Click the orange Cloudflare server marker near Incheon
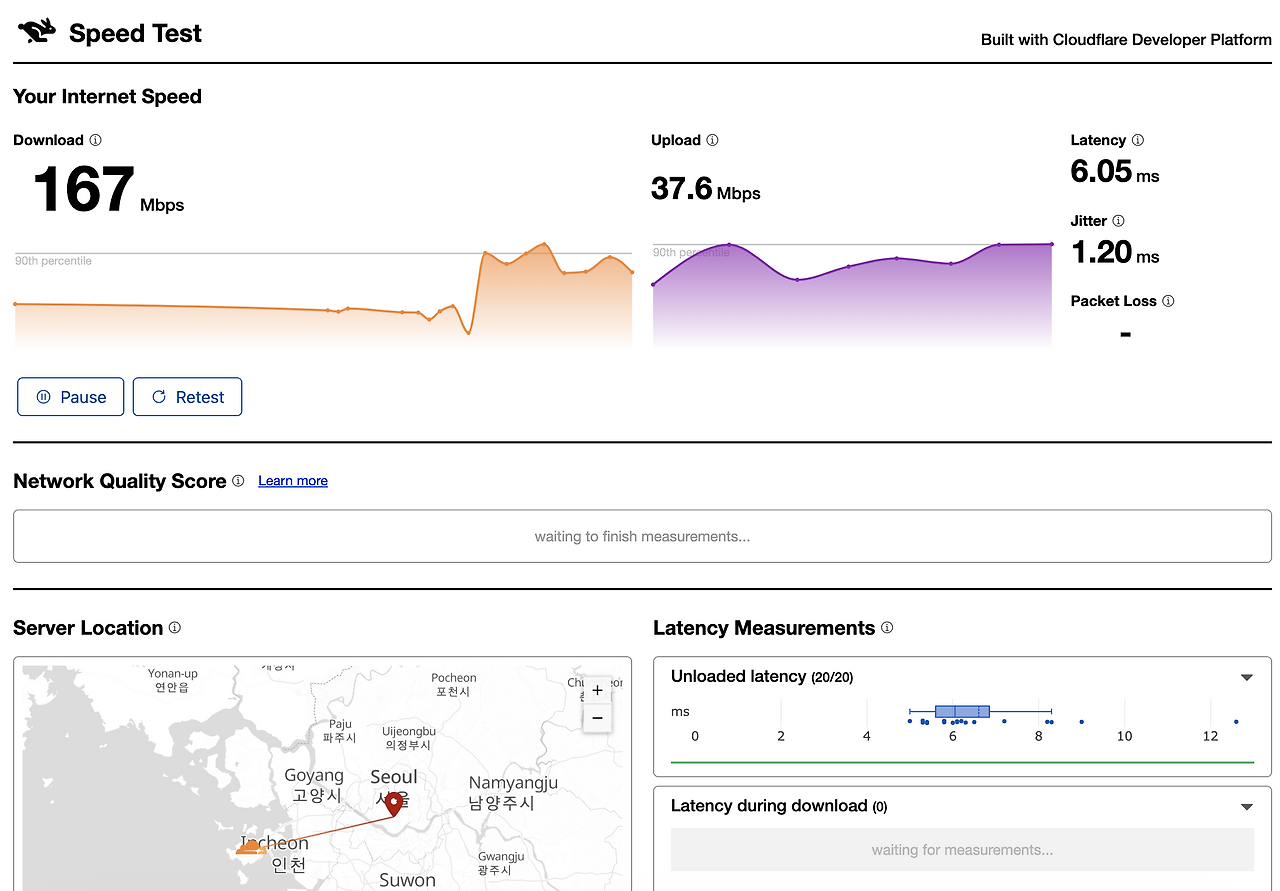Viewport: 1280px width, 891px height. [251, 847]
